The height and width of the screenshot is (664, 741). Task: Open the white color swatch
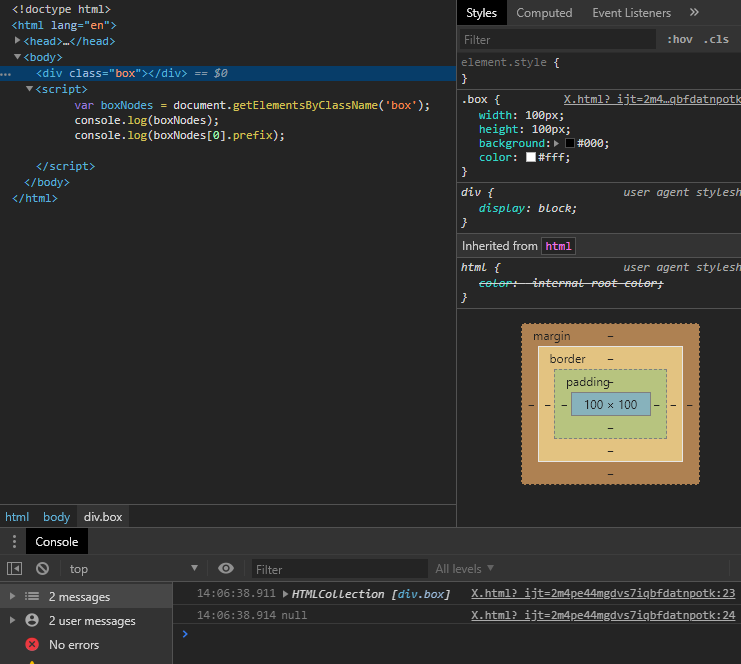(x=531, y=157)
